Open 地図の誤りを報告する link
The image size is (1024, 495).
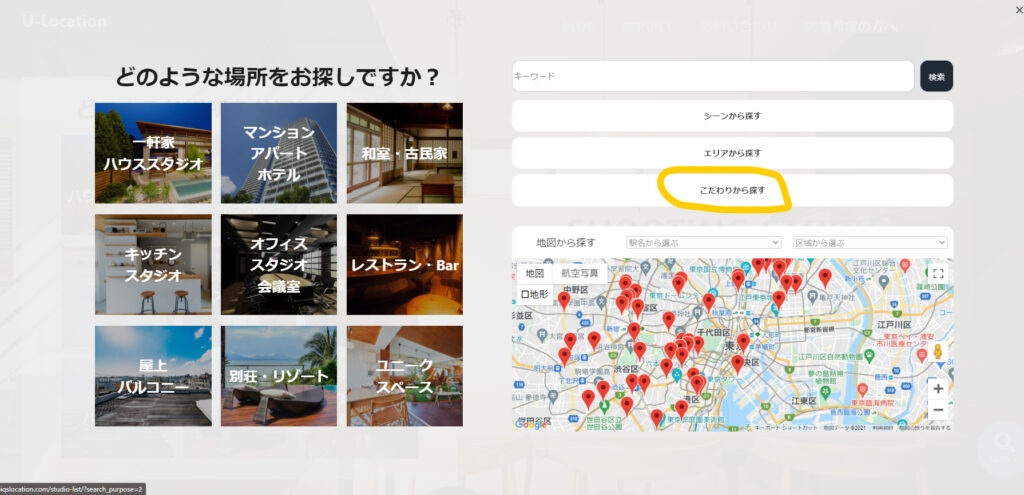[x=923, y=428]
